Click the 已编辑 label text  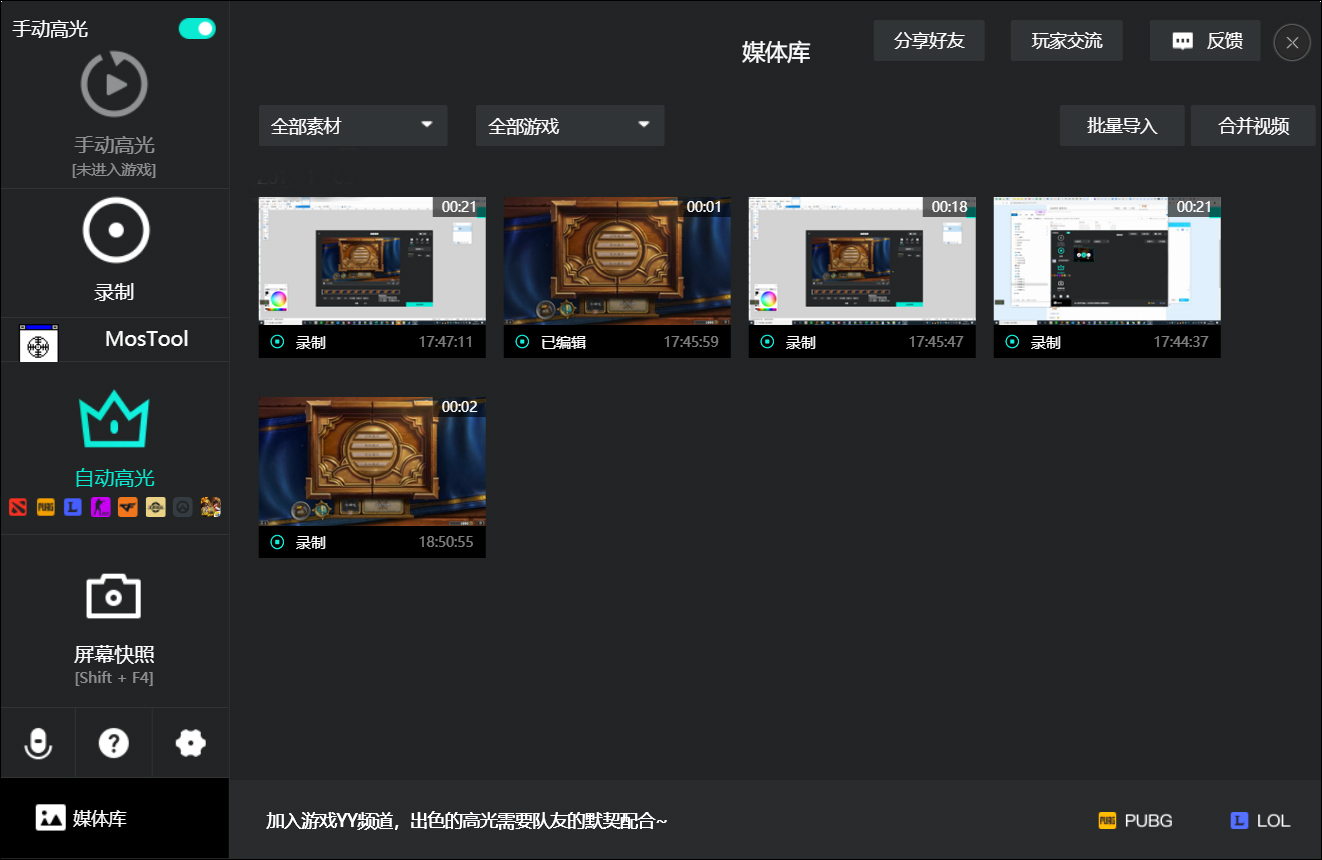pos(563,342)
